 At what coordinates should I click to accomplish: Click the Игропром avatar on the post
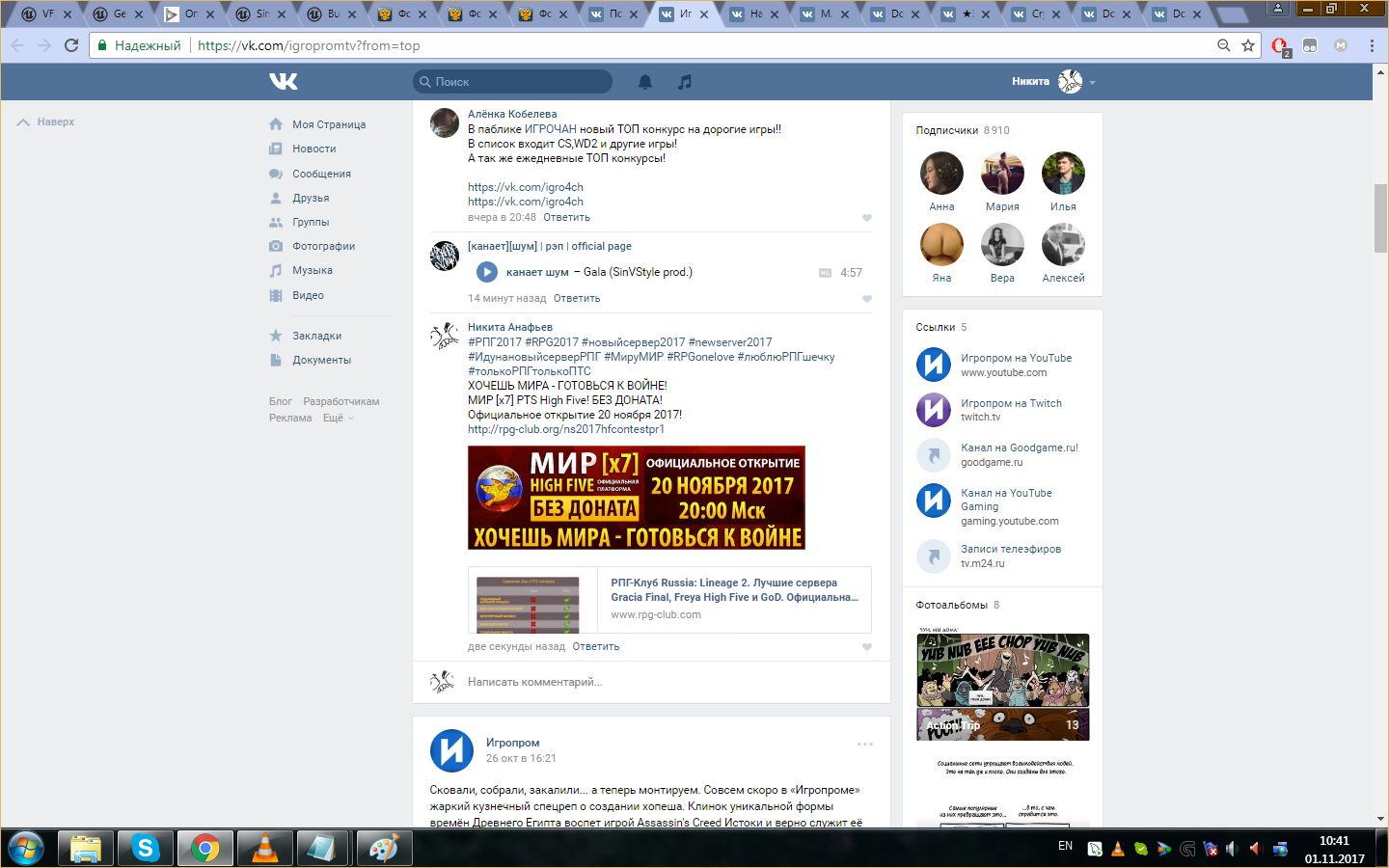(451, 750)
